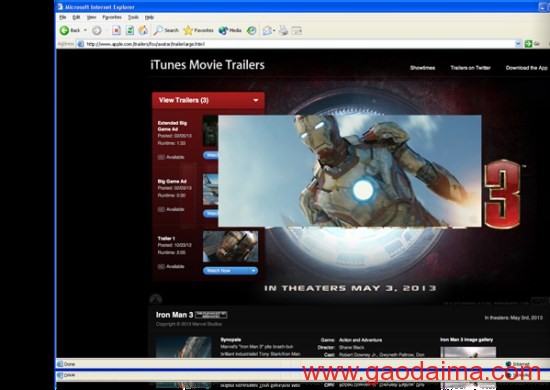The image size is (550, 390).
Task: Click the address bar URL field
Action: [x=298, y=44]
